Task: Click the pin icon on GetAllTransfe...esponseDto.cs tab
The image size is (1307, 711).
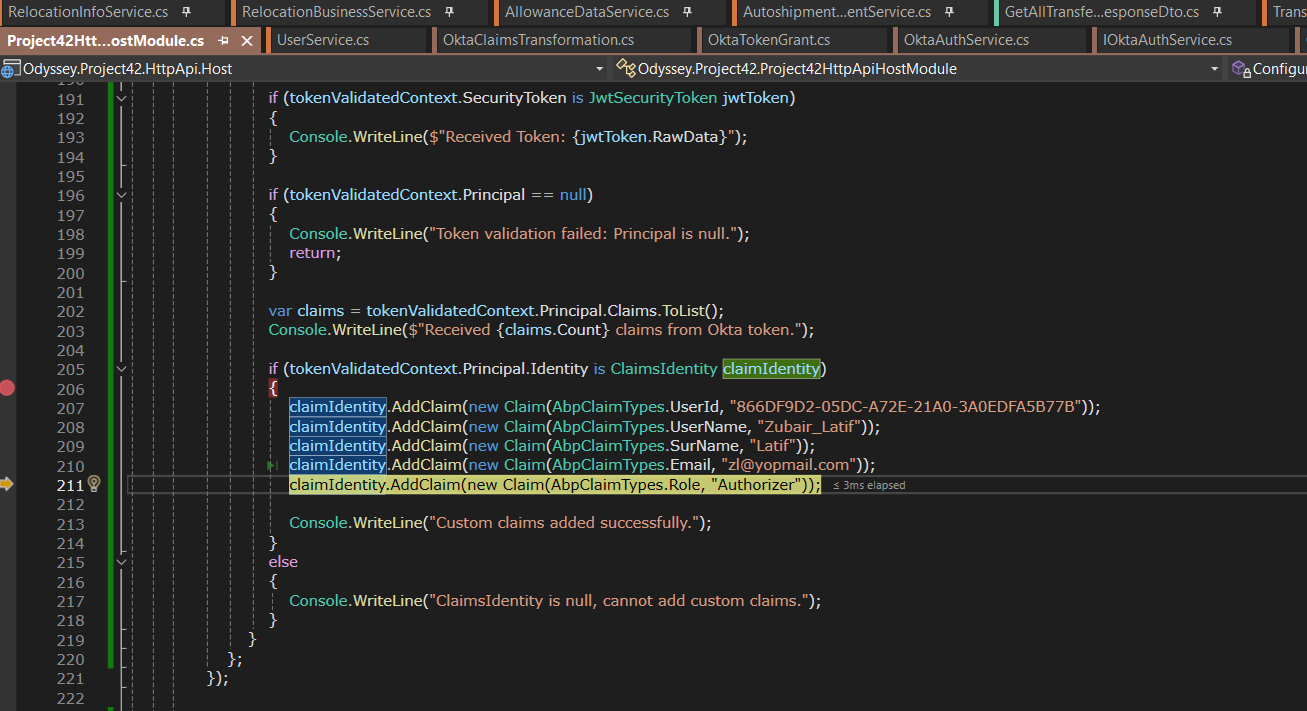Action: 1218,12
